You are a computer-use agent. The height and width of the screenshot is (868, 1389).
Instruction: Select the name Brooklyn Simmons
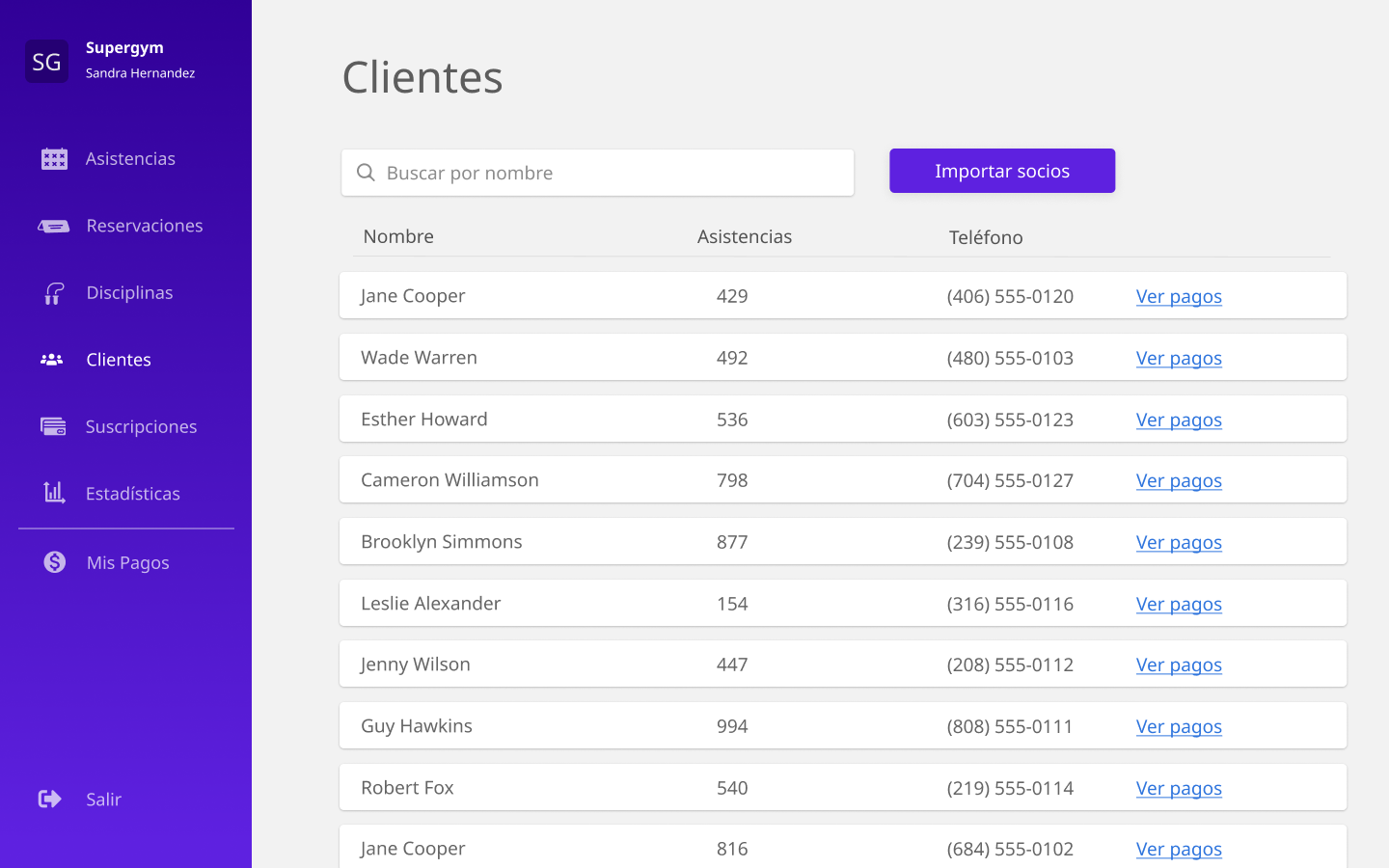(442, 541)
